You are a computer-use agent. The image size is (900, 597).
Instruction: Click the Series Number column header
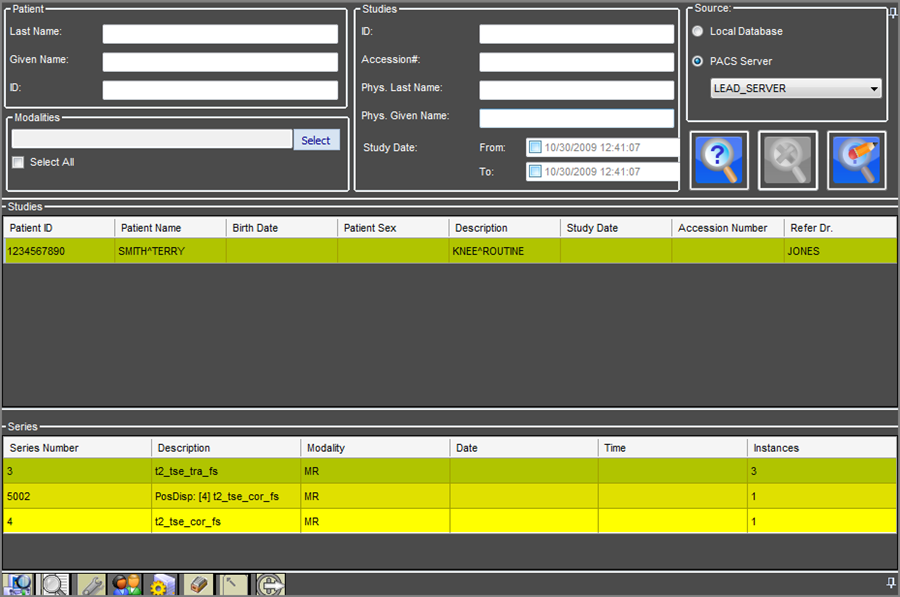click(77, 448)
